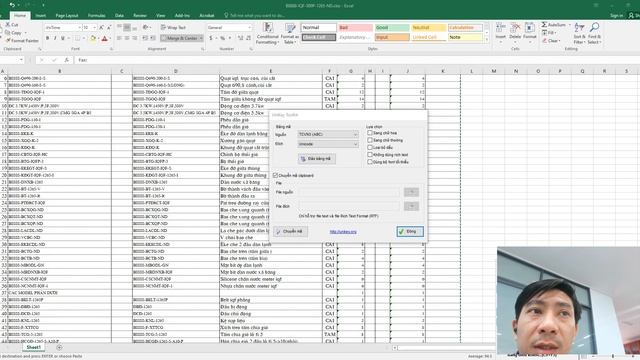
Task: Apply the 'Bad' red cell style
Action: 355,27
